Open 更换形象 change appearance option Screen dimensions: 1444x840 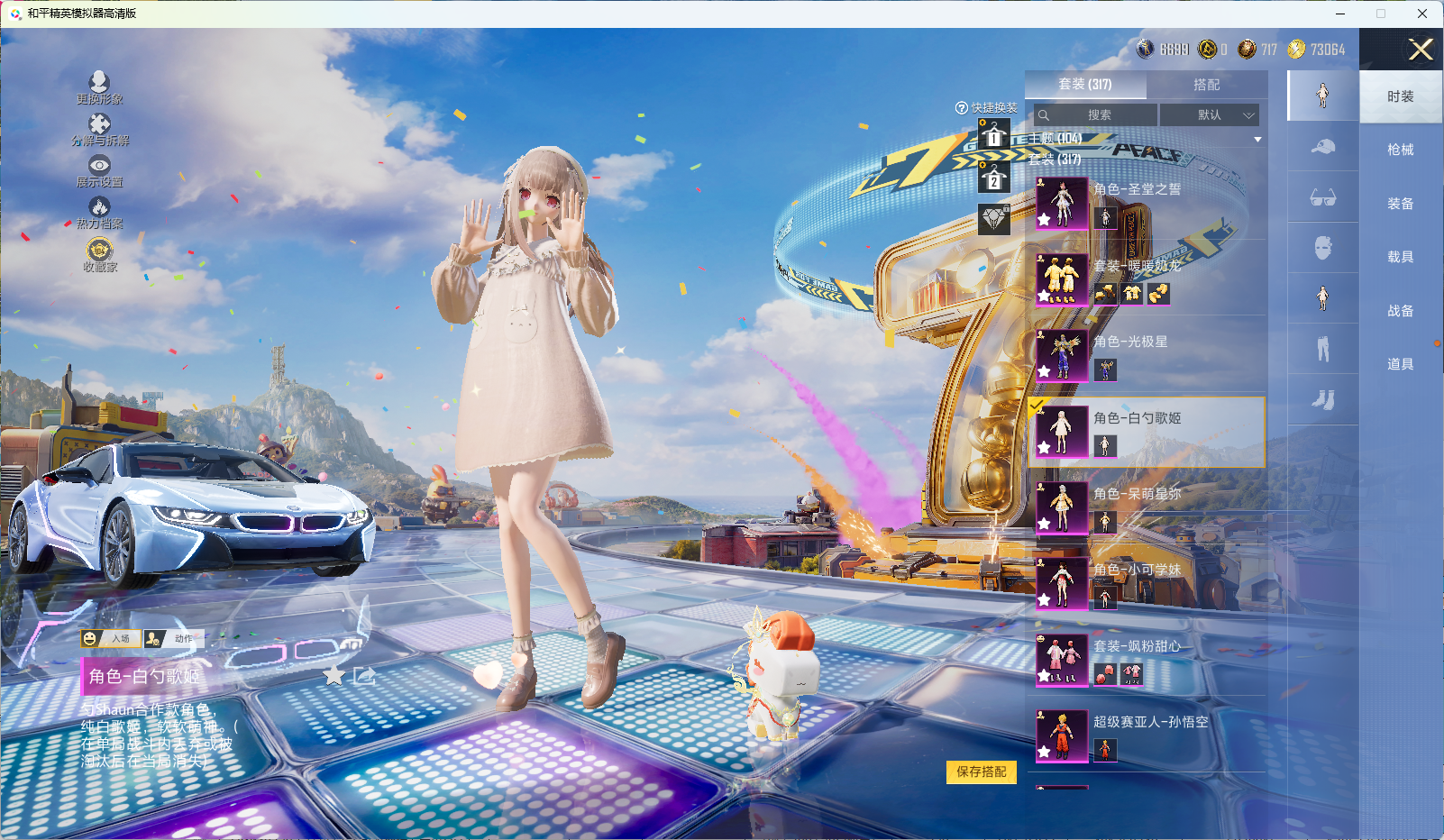click(x=99, y=87)
